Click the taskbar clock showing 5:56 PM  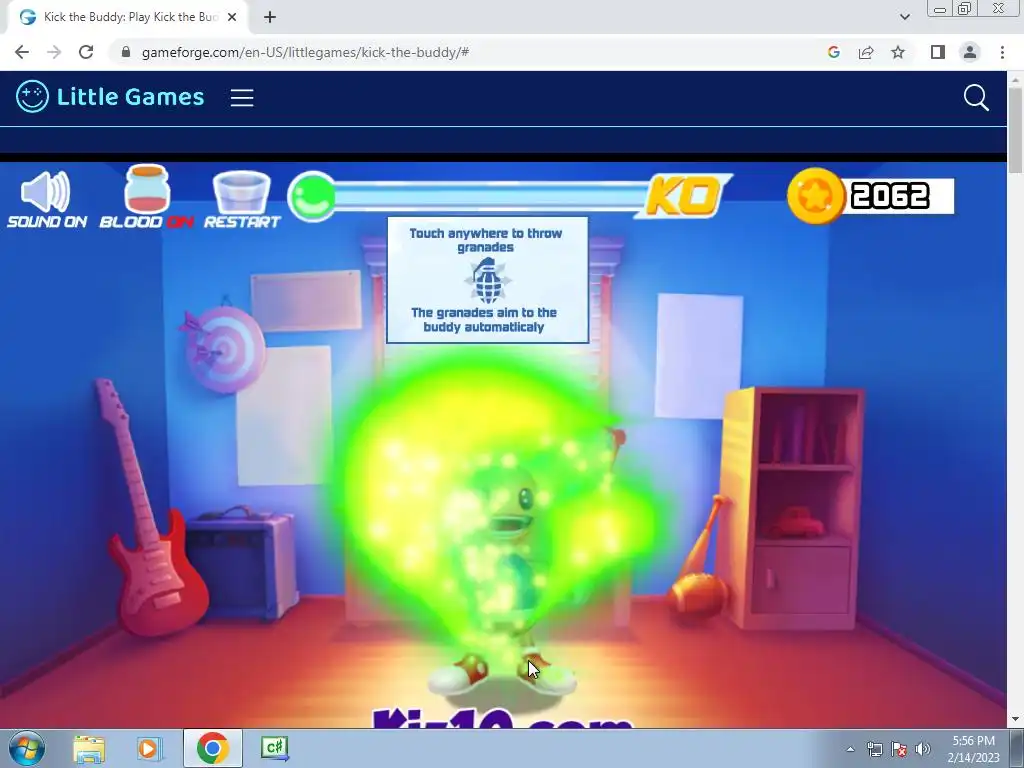tap(973, 749)
